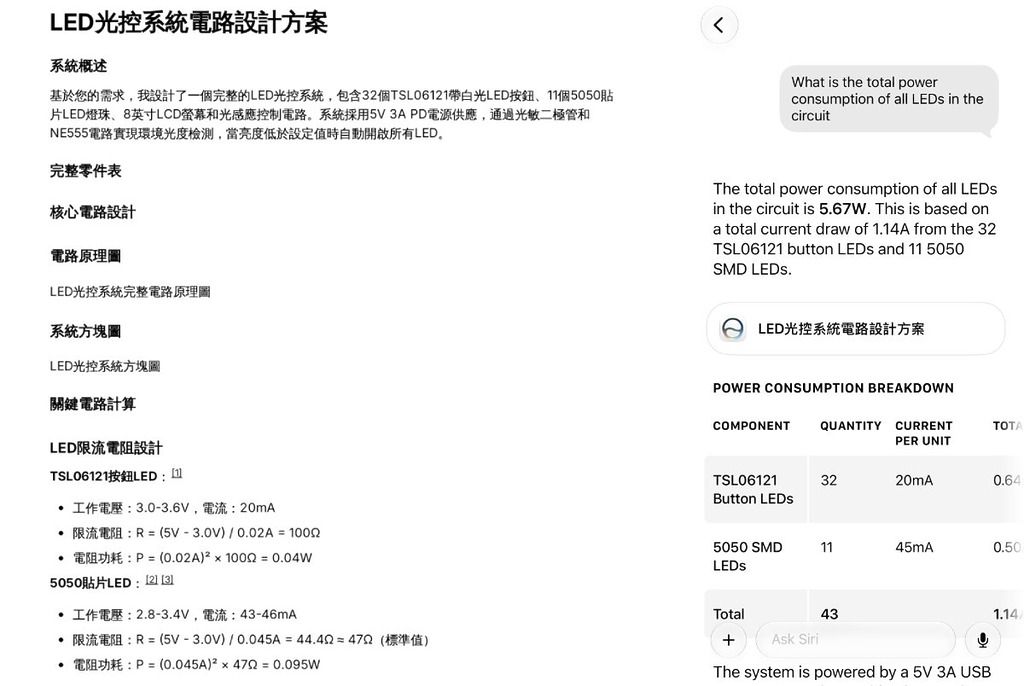Select the TSL06121按鈕LED subsection label

coord(104,476)
